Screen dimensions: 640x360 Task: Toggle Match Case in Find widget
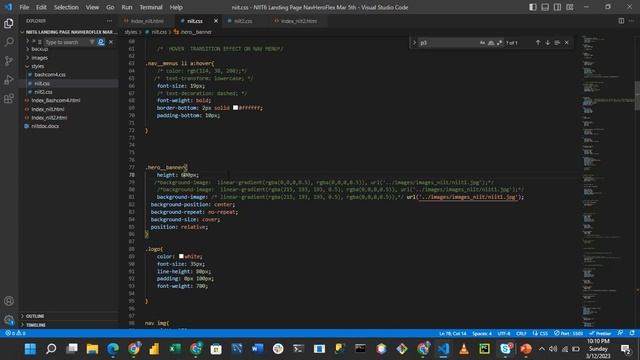point(482,42)
